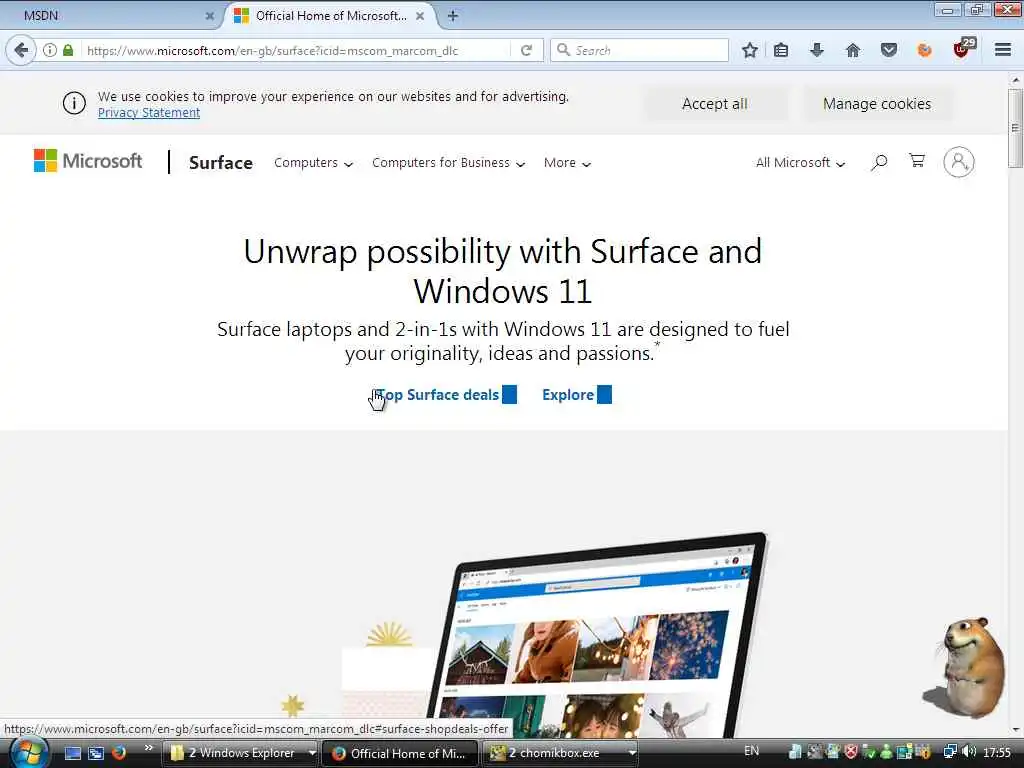Open the site information icon in address bar
The image size is (1024, 768).
pos(50,50)
